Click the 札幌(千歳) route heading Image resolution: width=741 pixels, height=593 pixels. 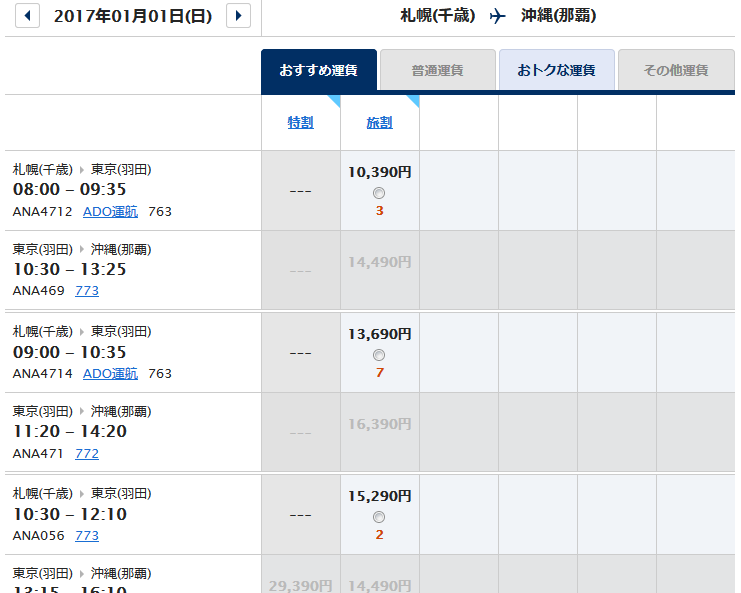[x=438, y=16]
